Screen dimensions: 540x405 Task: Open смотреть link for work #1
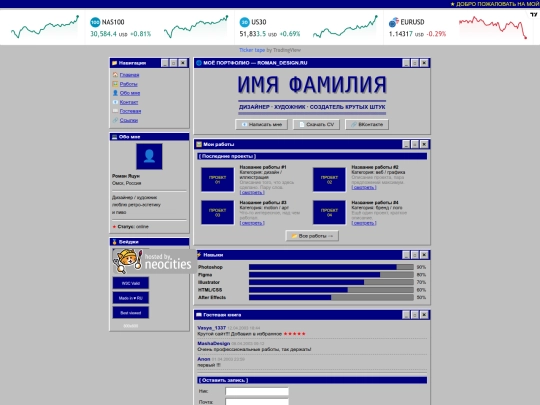252,193
